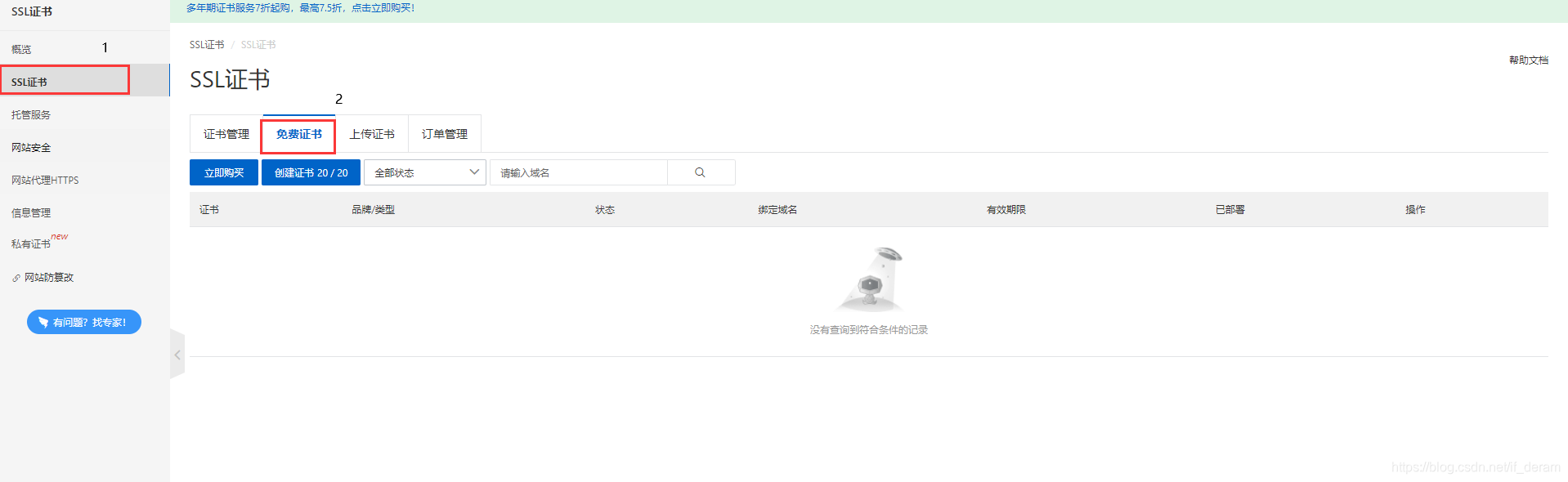
Task: Switch to the 证书管理 tab
Action: point(226,134)
